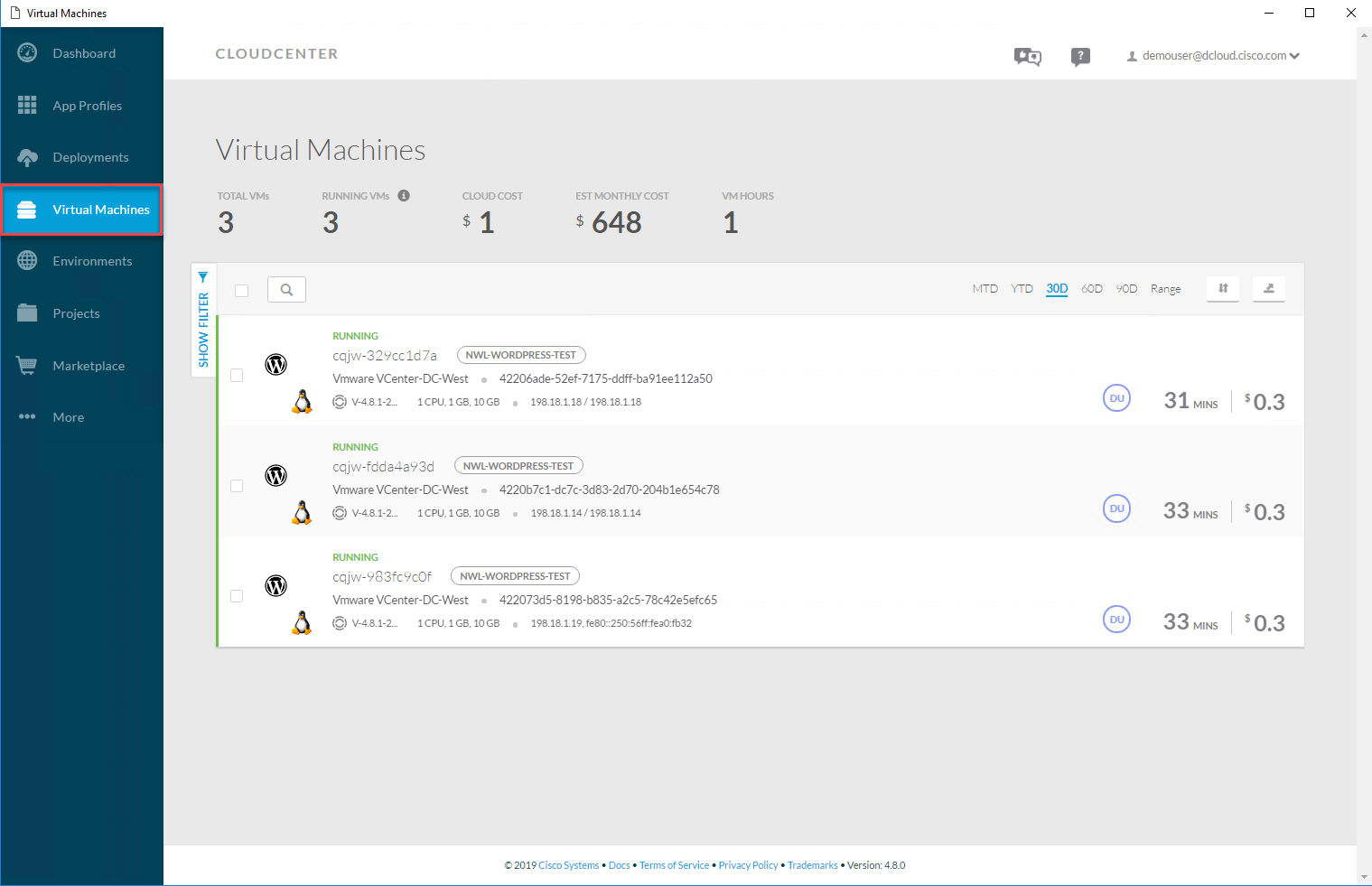
Task: Click Linux penguin icon for cqjw-983fc9c0f
Action: [303, 623]
